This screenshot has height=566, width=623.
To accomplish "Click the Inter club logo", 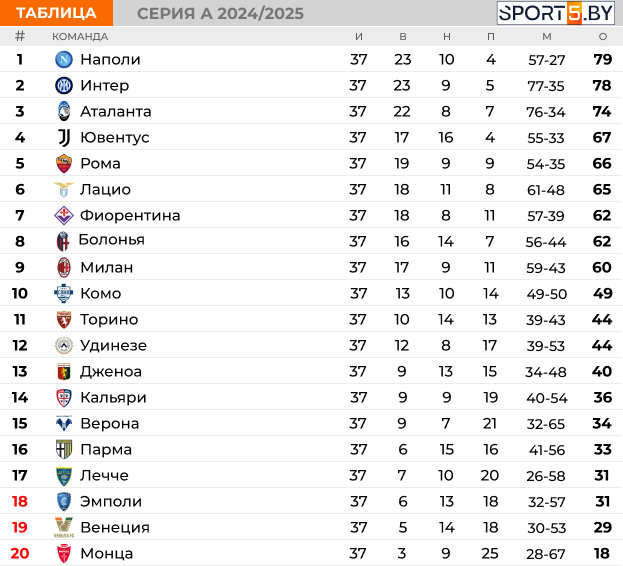I will tap(64, 85).
